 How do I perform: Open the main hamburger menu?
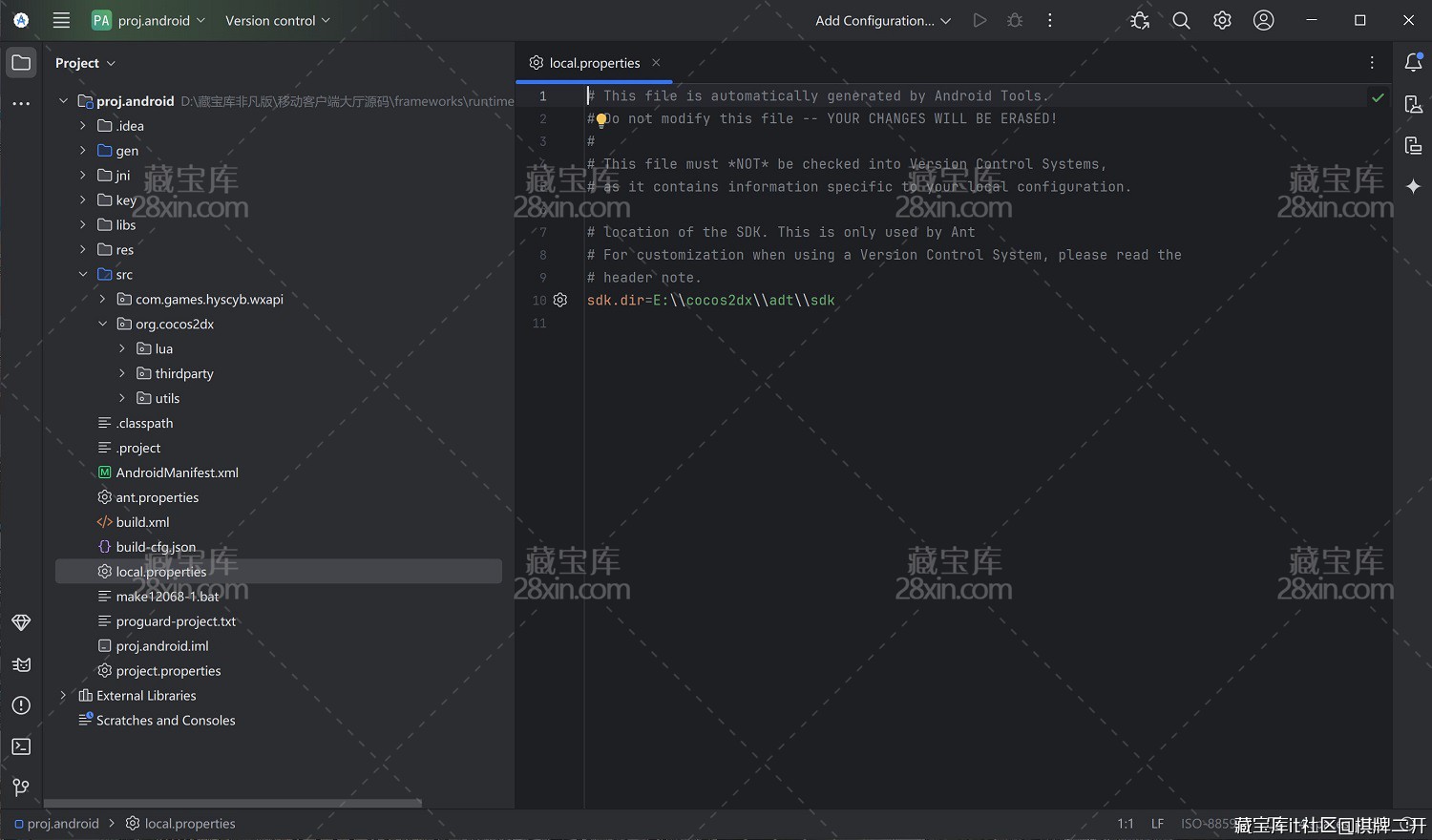point(61,20)
